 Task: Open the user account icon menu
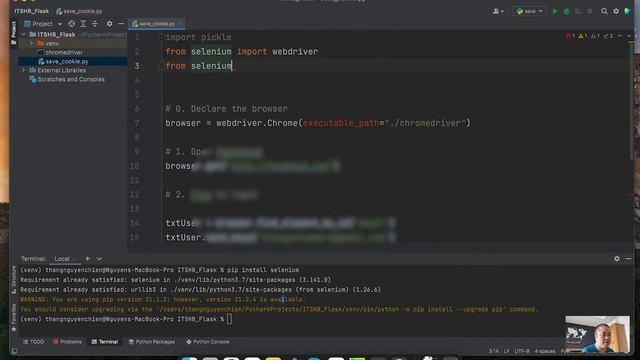pos(498,11)
